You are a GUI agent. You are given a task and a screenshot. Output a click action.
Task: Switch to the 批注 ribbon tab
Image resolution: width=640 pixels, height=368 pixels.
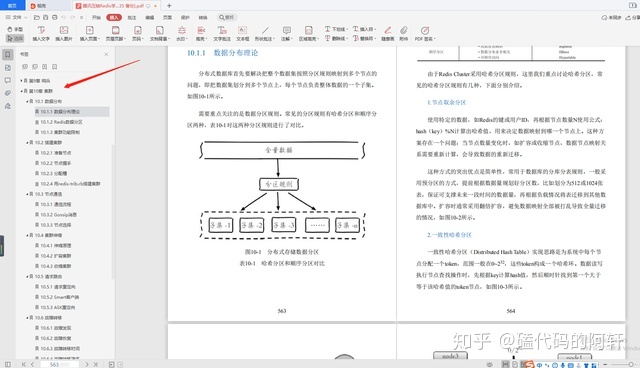click(132, 18)
